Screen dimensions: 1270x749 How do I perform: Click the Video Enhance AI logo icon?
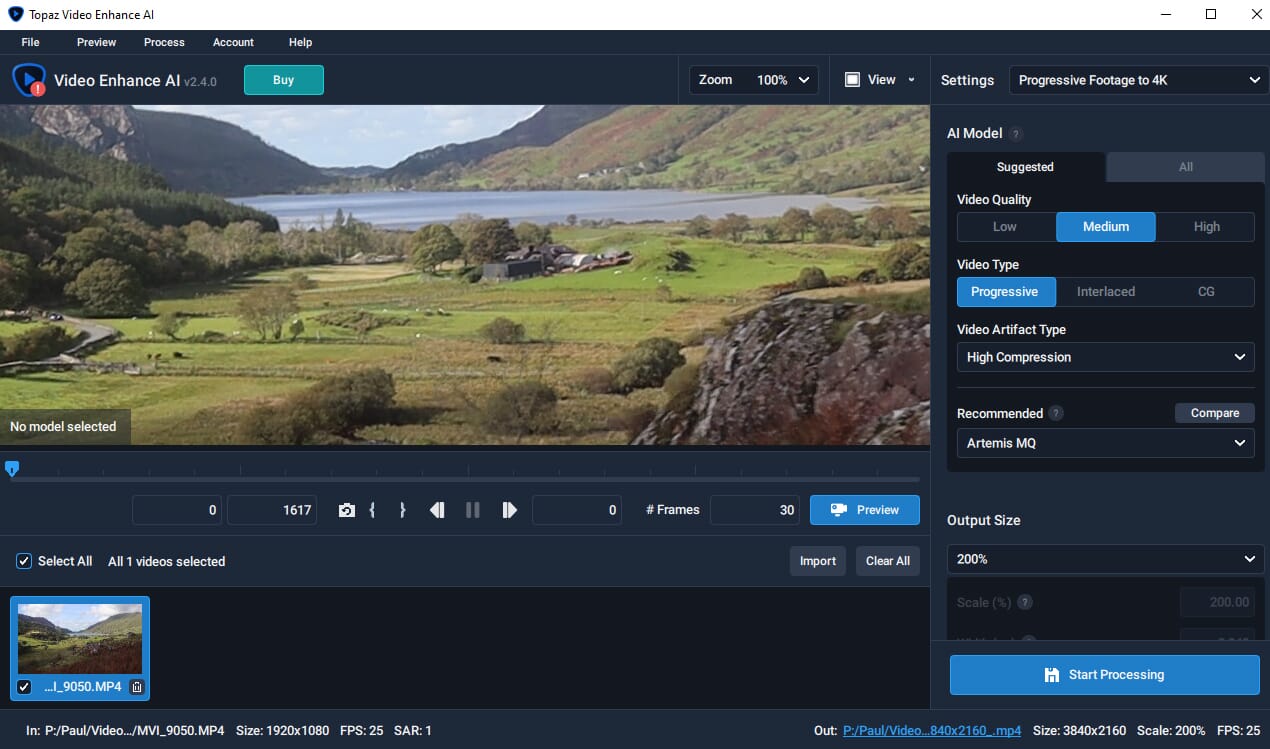click(29, 80)
